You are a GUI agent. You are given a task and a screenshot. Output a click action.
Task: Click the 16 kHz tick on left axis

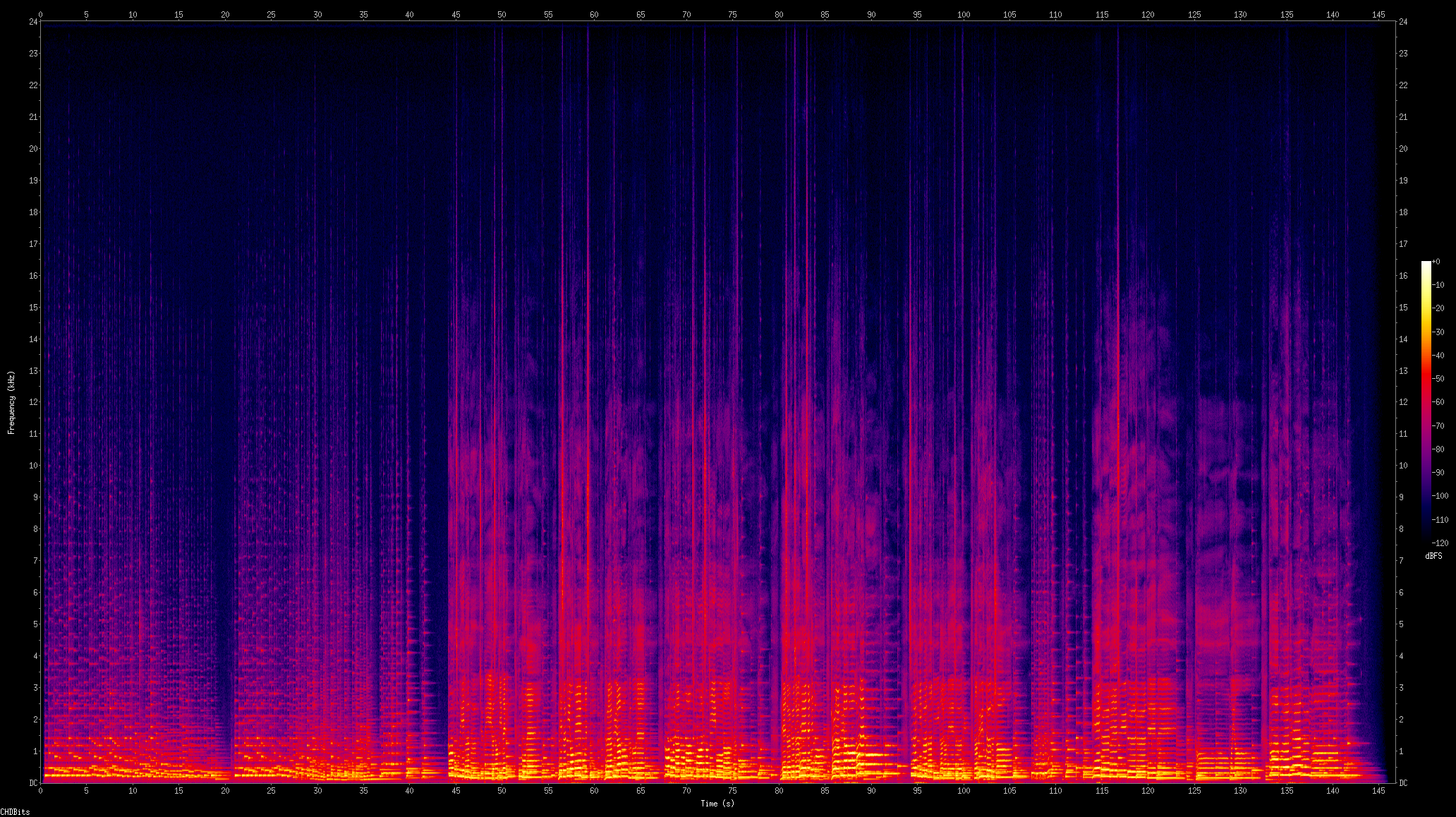click(x=33, y=276)
